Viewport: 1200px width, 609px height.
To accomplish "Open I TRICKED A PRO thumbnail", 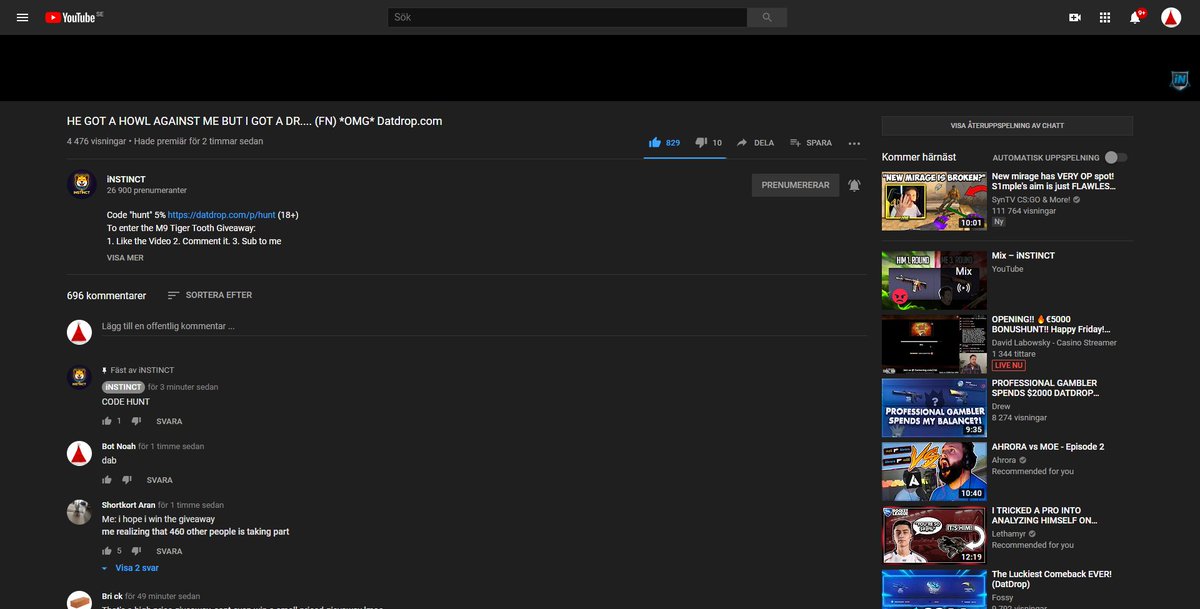I will [934, 535].
